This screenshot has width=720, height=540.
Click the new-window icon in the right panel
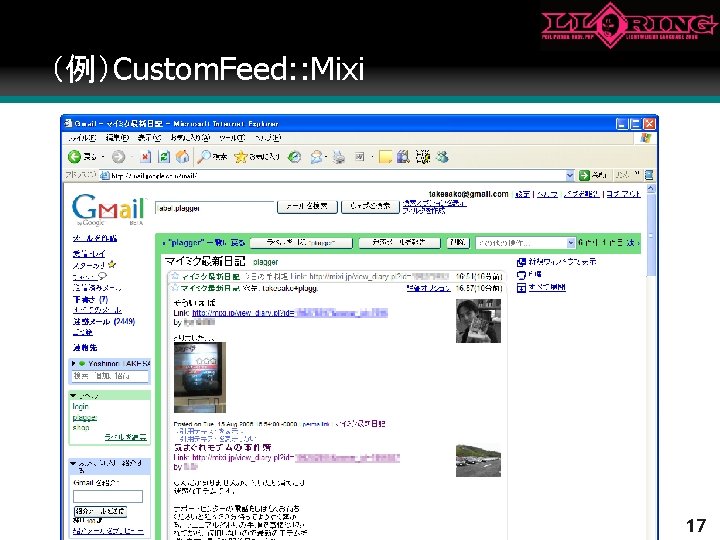point(521,262)
